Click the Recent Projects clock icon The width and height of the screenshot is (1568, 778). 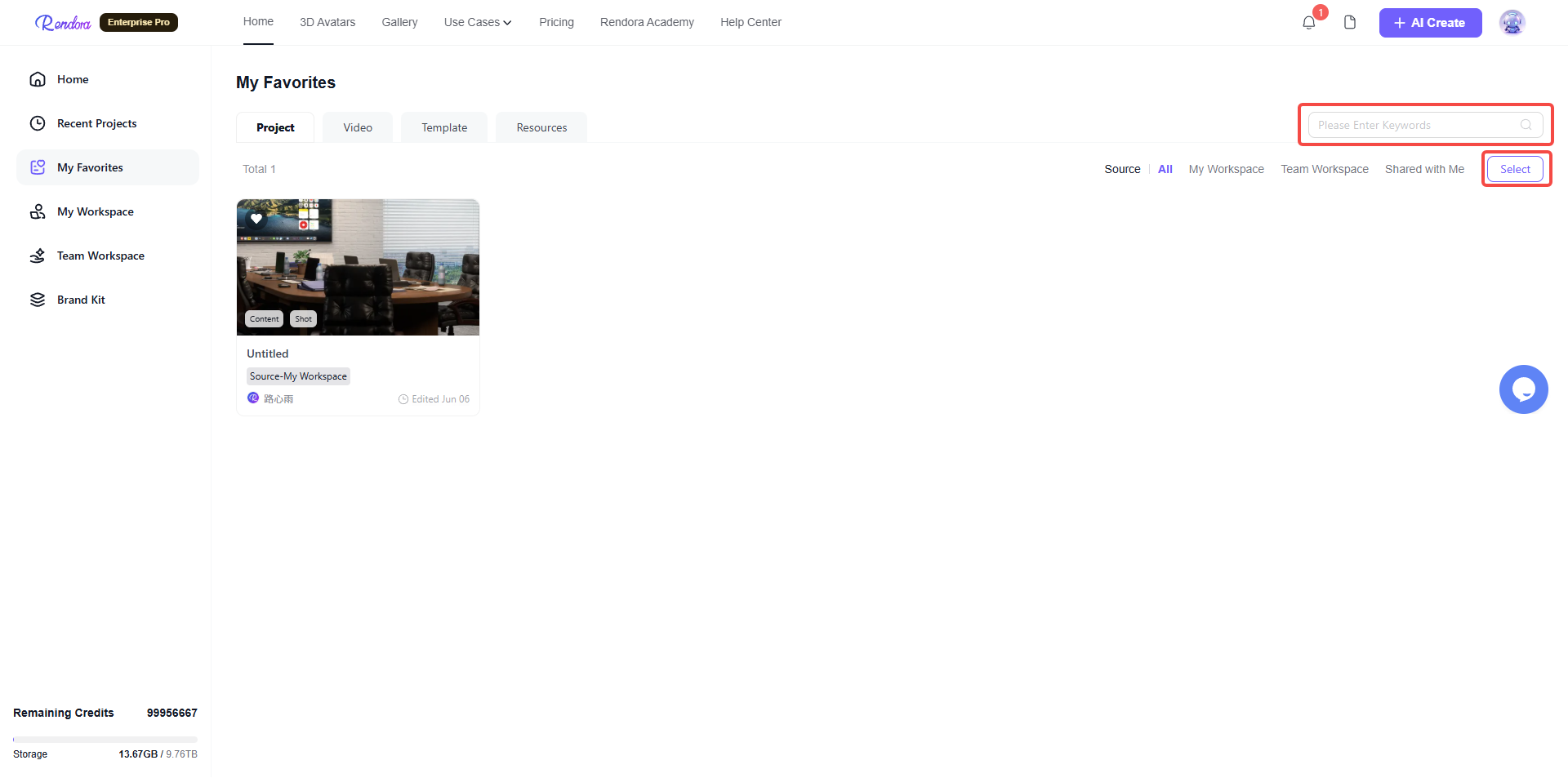[x=38, y=123]
